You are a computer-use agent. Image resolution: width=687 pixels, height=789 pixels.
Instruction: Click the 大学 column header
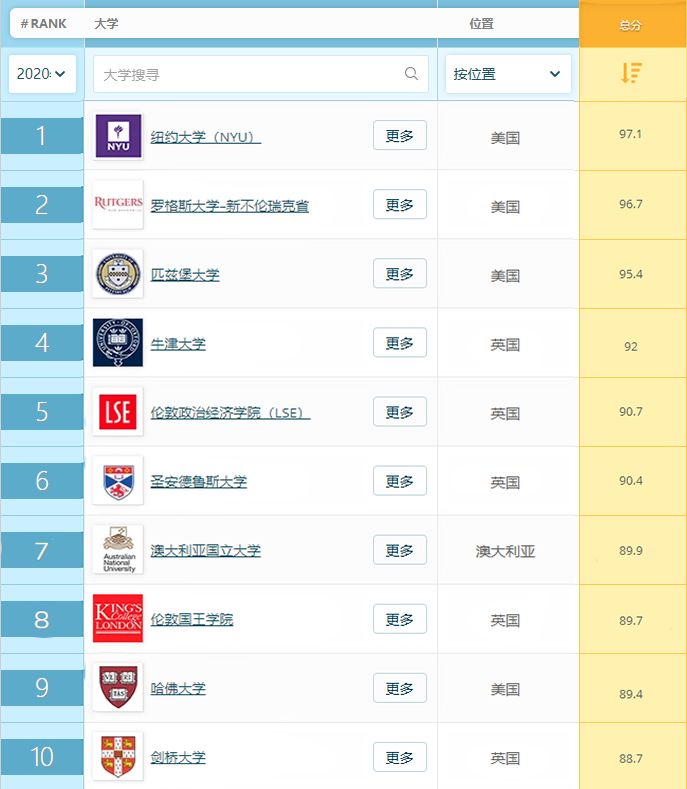pyautogui.click(x=106, y=24)
